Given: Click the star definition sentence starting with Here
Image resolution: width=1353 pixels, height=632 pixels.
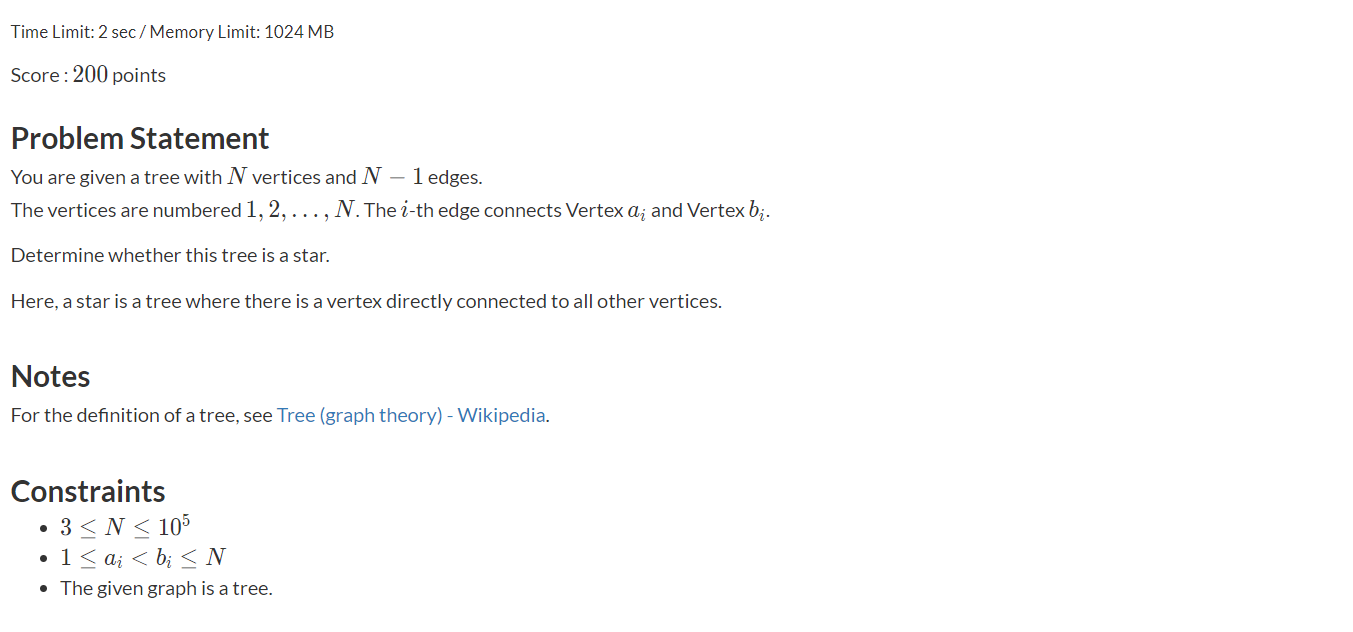Looking at the screenshot, I should (366, 301).
